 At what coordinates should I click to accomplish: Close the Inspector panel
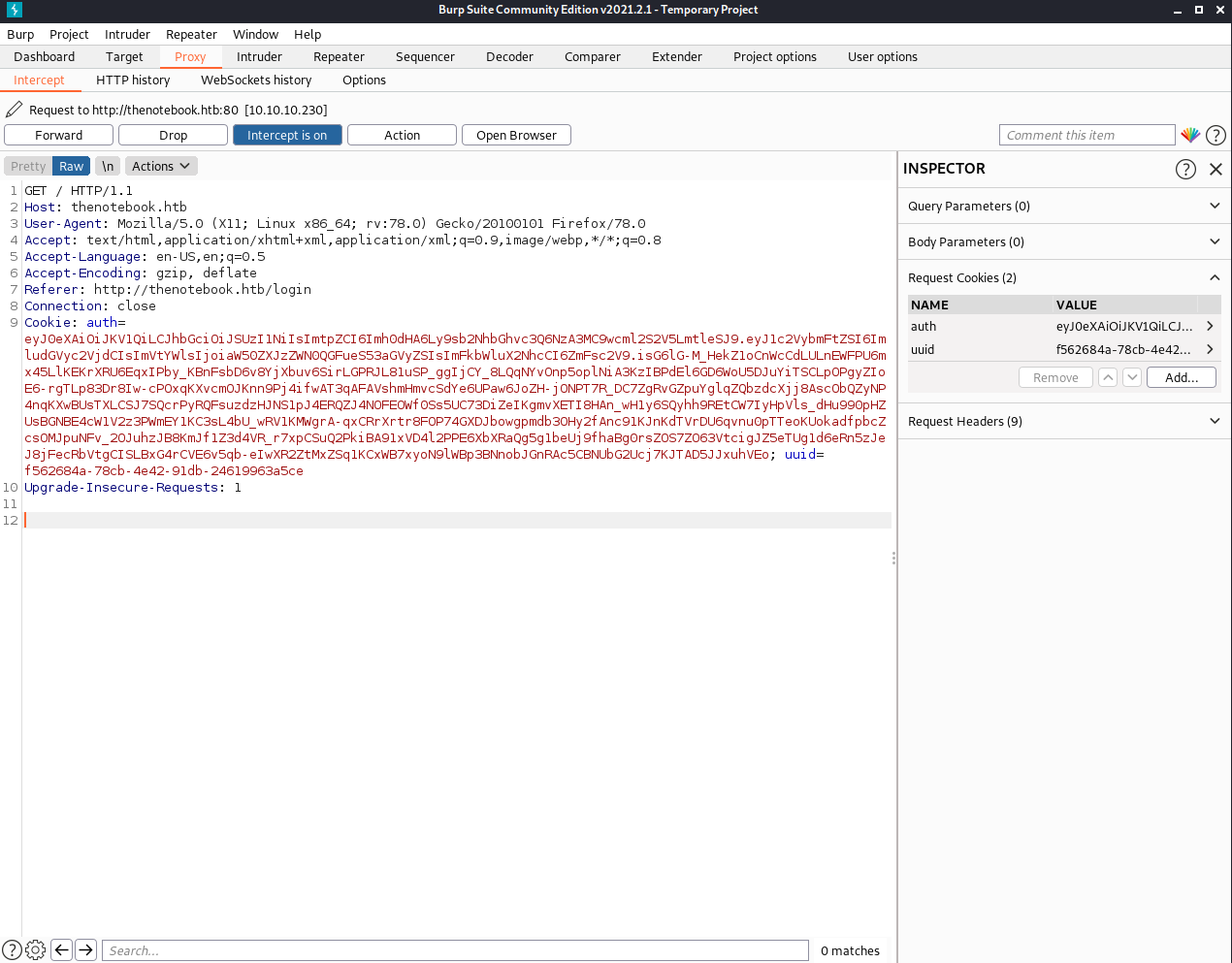point(1216,169)
